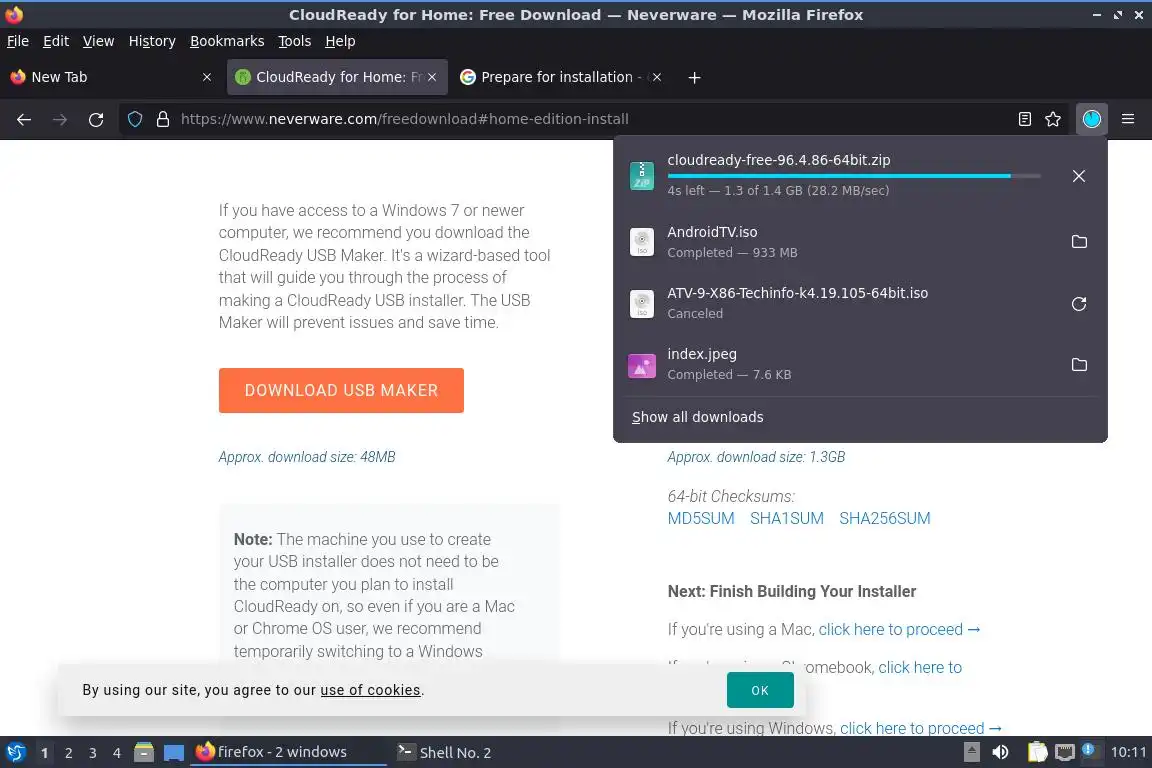1152x768 pixels.
Task: Click the clipboard tray icon
Action: click(1037, 753)
